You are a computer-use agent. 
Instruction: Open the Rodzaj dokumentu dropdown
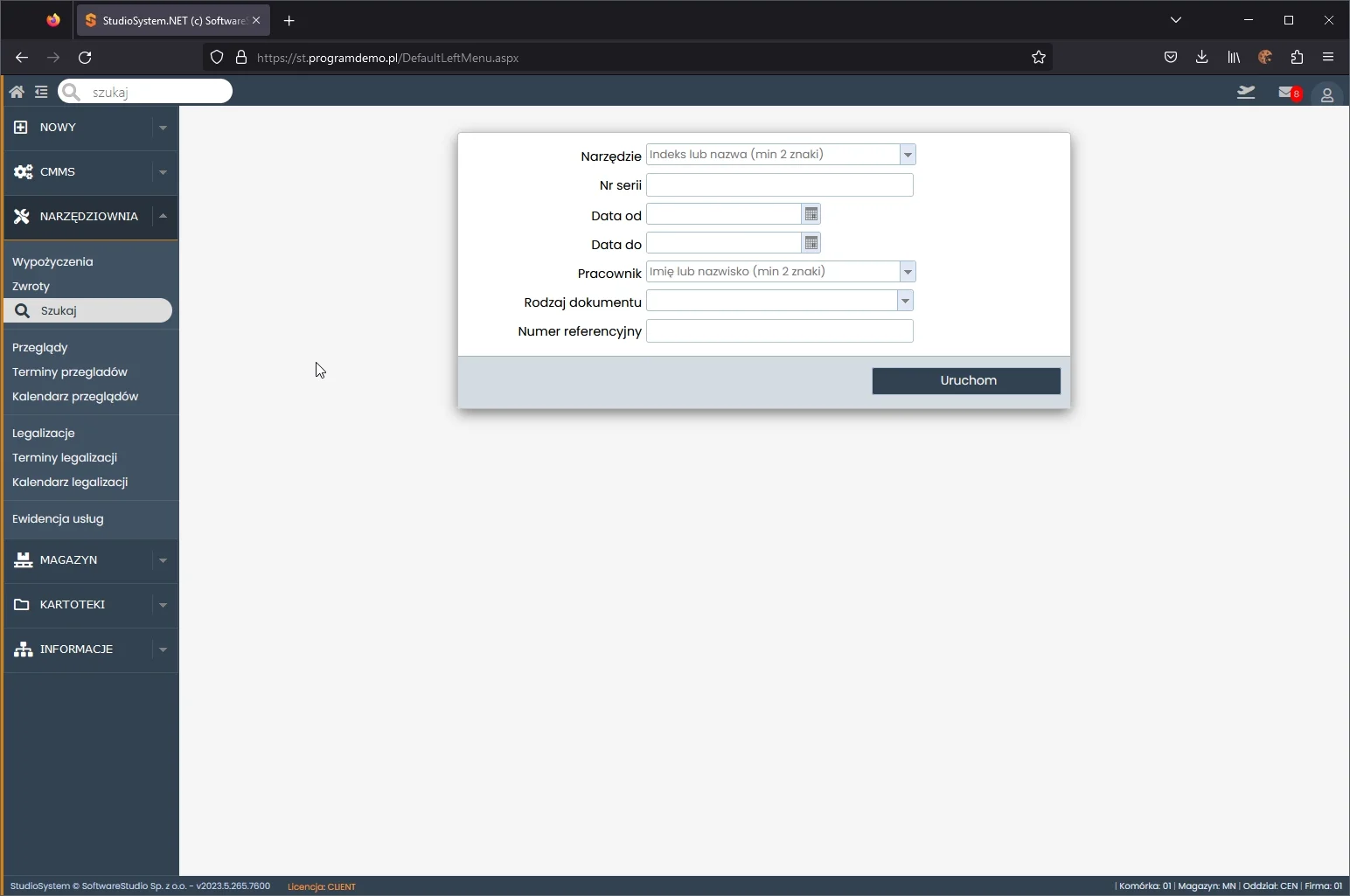905,301
